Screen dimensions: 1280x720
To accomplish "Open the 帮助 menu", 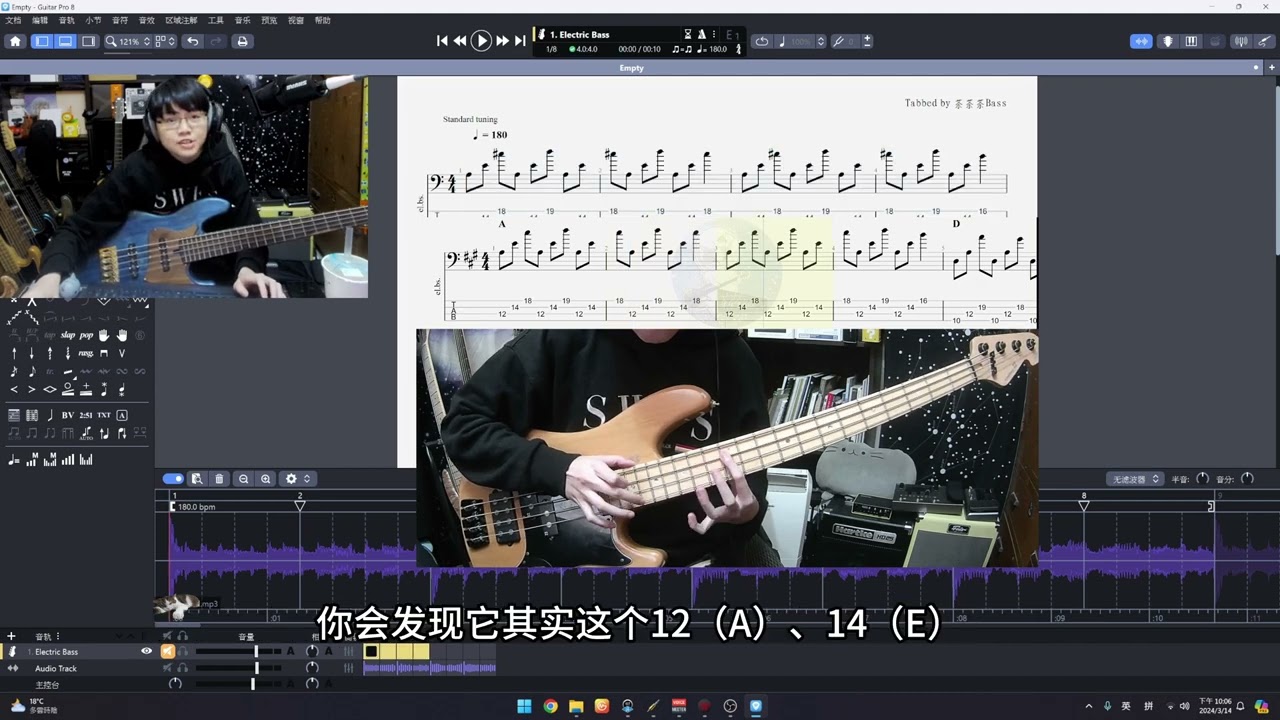I will pos(322,20).
